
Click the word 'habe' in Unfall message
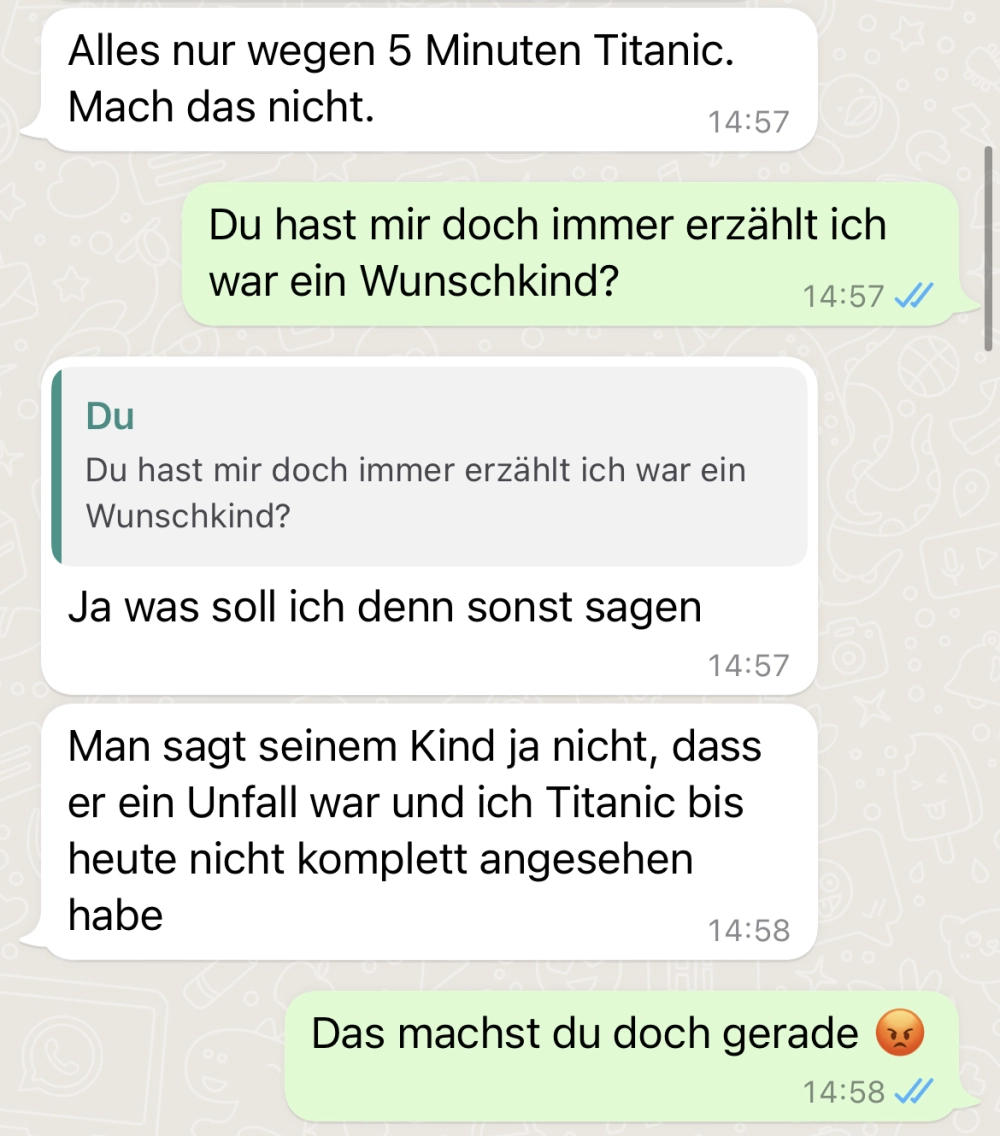coord(115,914)
